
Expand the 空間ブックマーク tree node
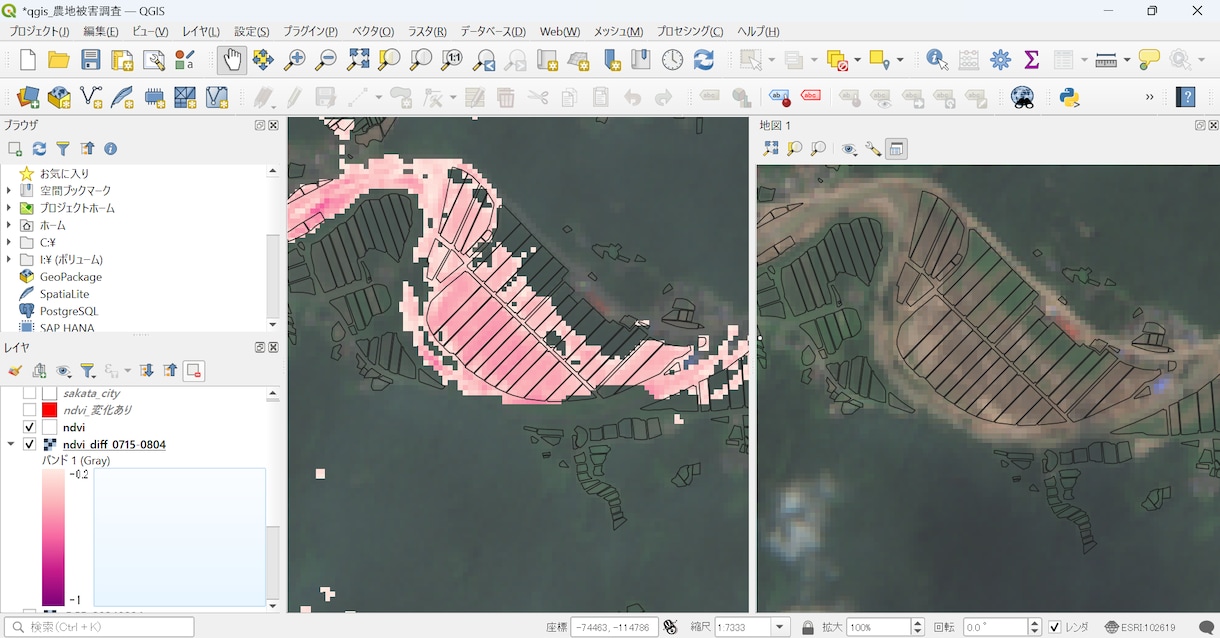tap(9, 190)
